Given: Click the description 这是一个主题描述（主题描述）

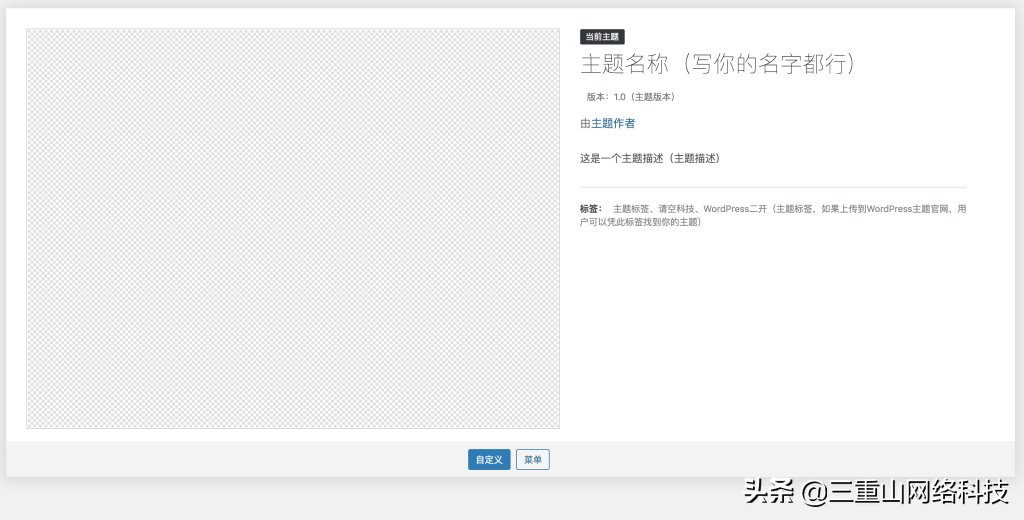Looking at the screenshot, I should click(651, 158).
